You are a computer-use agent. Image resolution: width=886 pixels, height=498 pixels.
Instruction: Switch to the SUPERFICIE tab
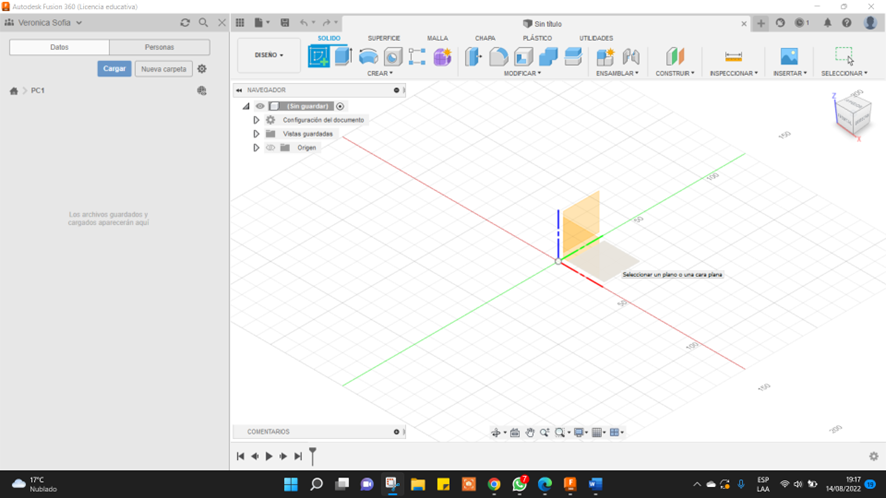[384, 38]
